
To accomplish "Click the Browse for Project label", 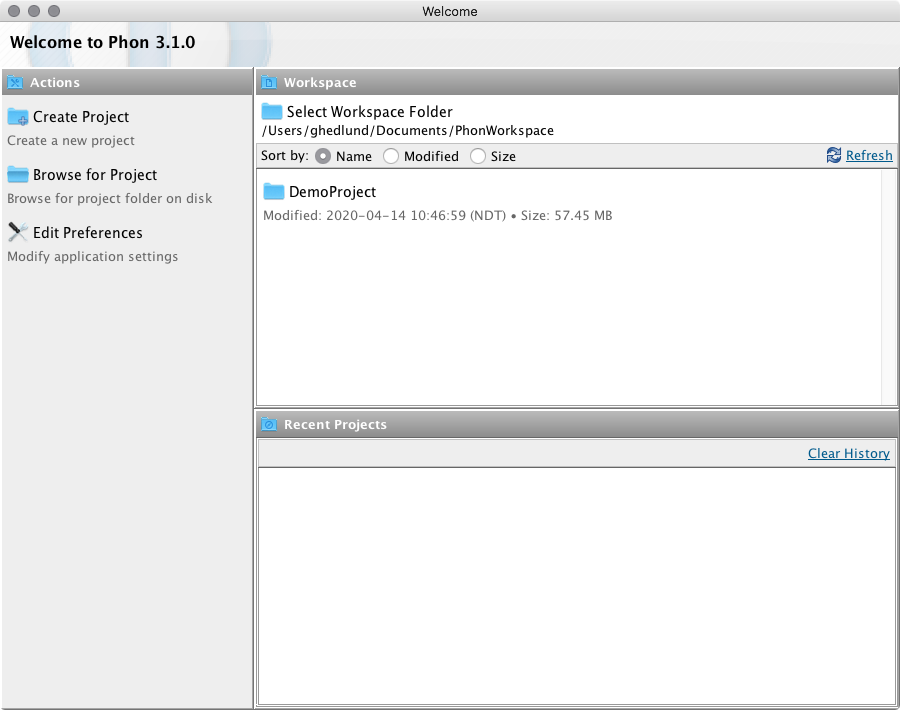I will coord(95,175).
